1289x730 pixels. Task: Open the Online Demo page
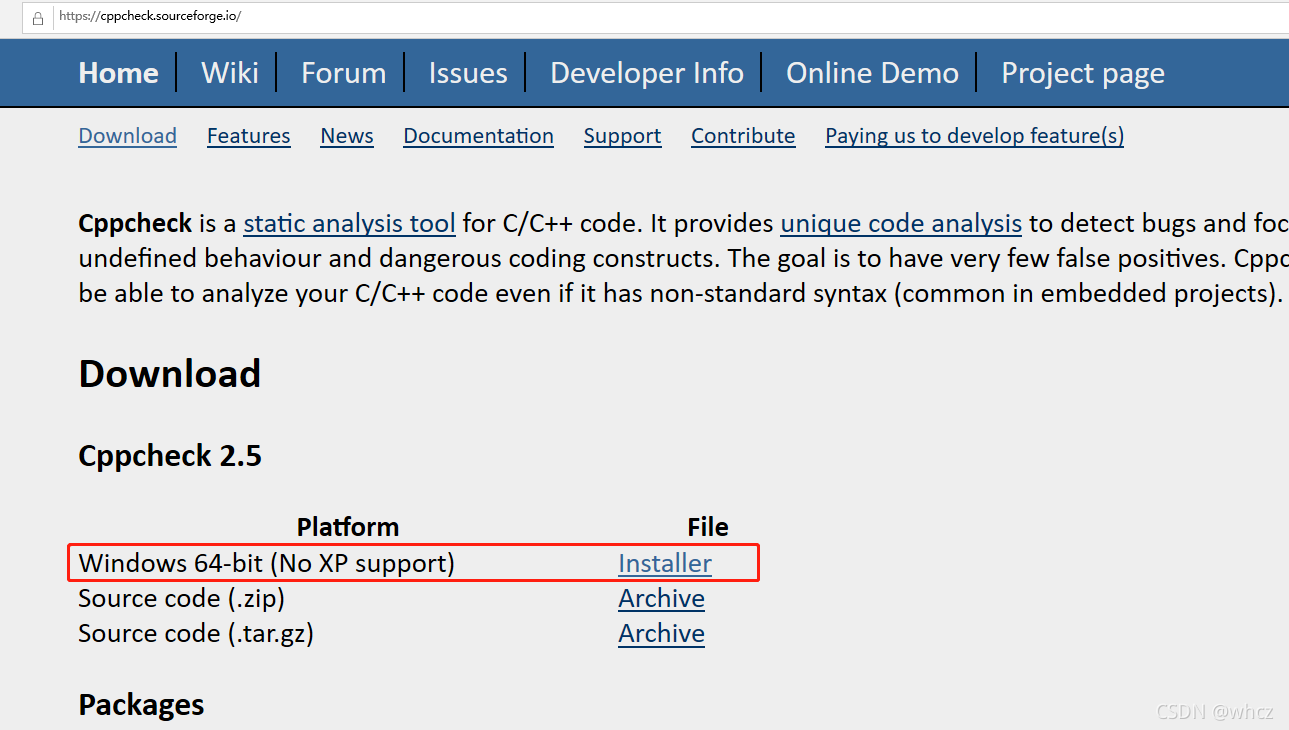[872, 73]
